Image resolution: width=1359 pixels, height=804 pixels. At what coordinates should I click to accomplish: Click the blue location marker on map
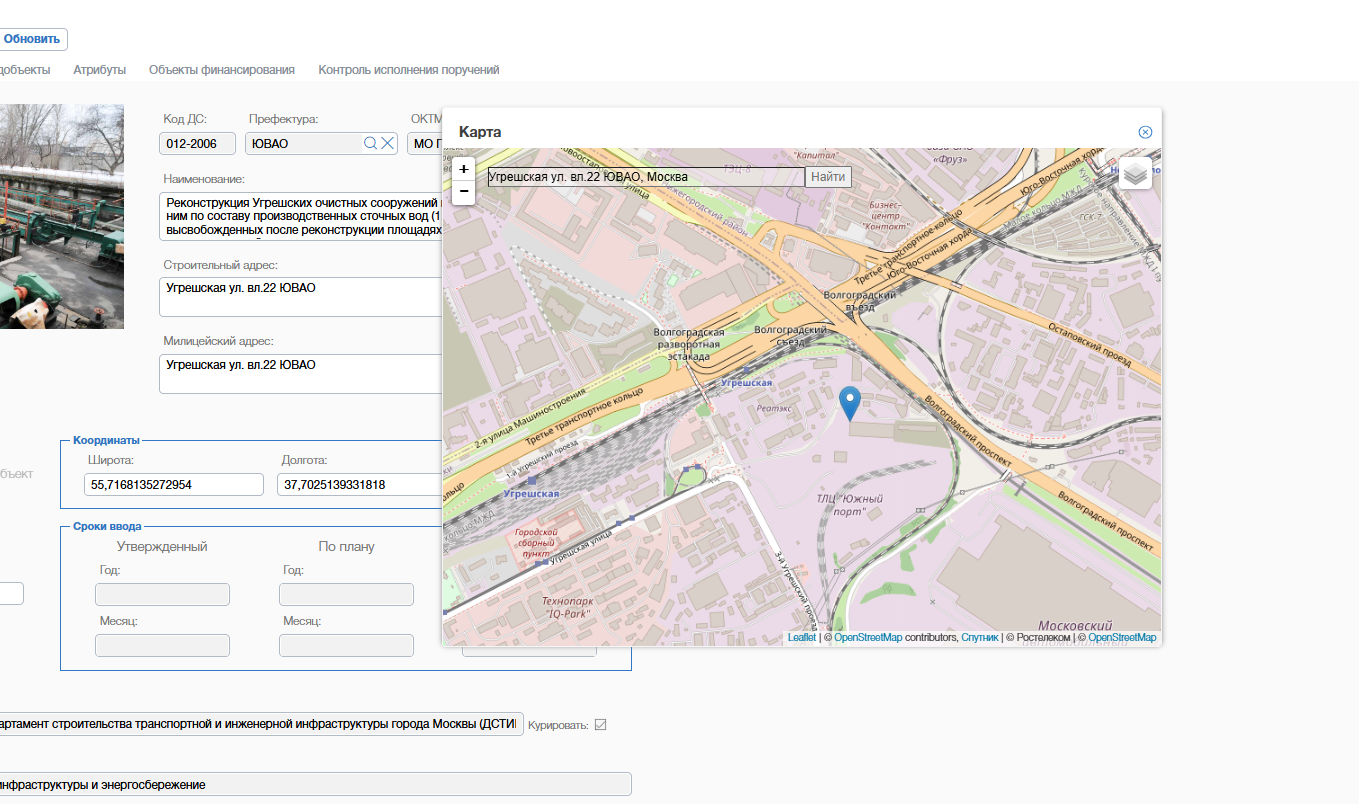click(x=850, y=404)
